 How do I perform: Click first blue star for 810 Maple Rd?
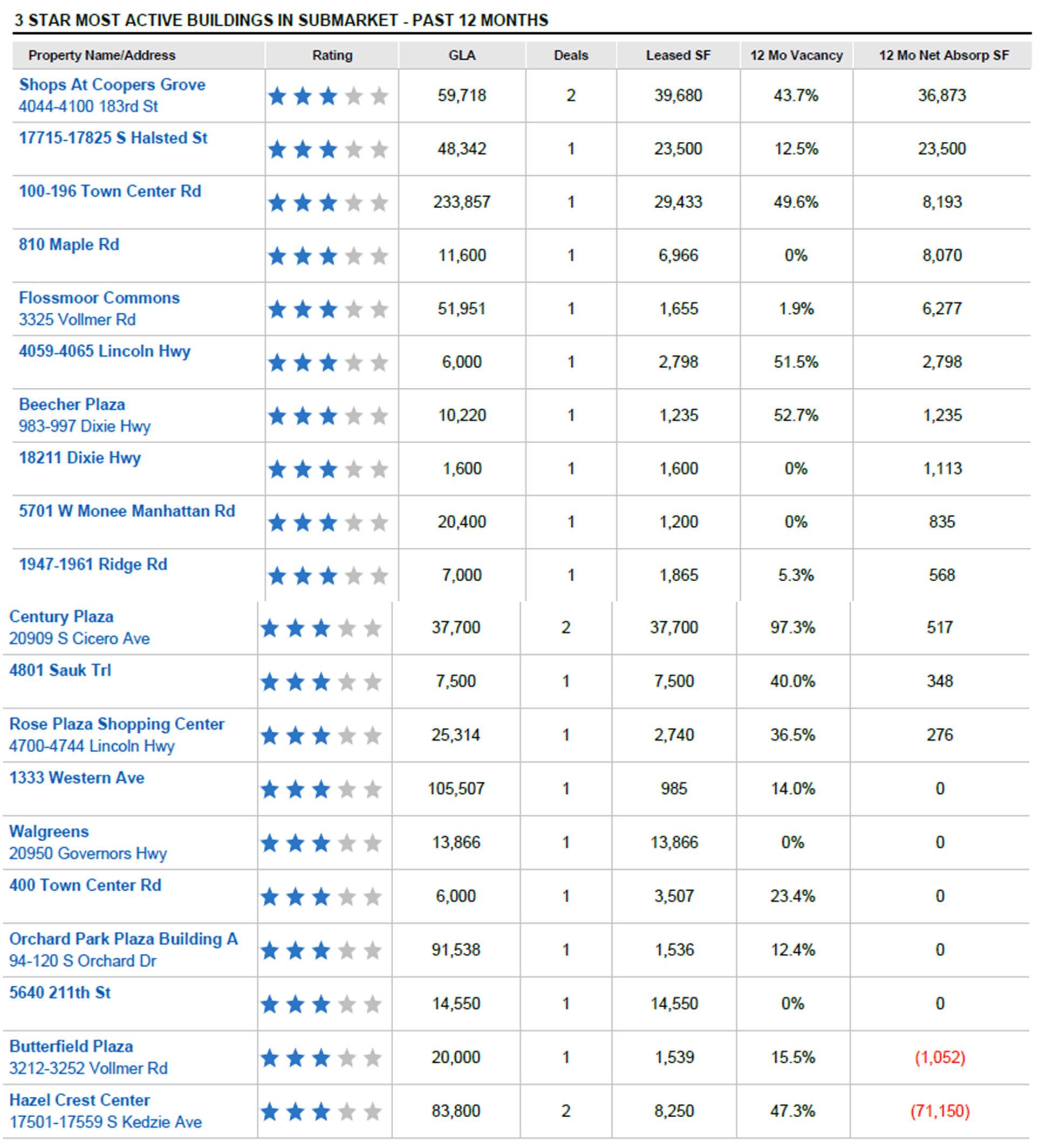click(x=277, y=256)
